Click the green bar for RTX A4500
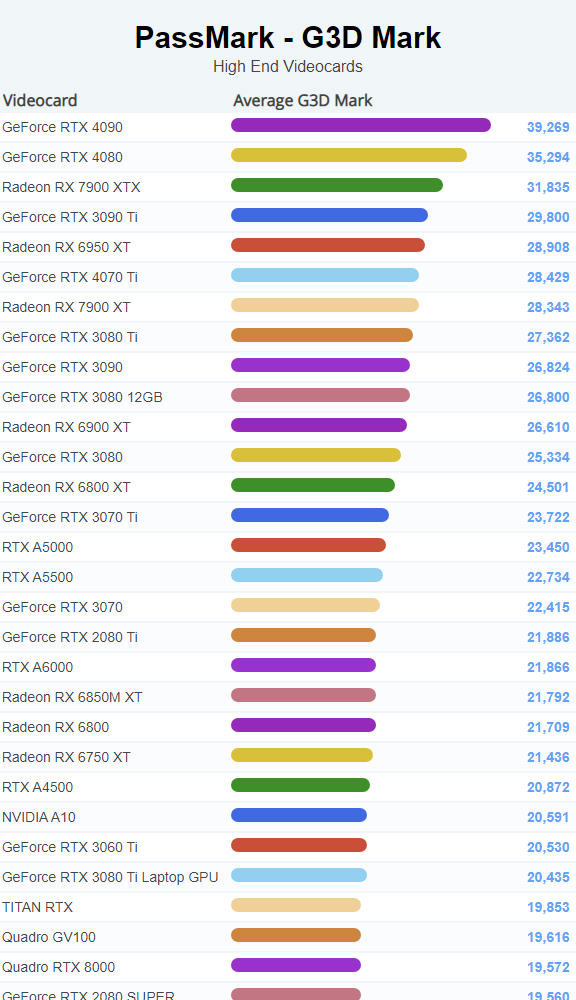Viewport: 576px width, 1000px height. 300,784
